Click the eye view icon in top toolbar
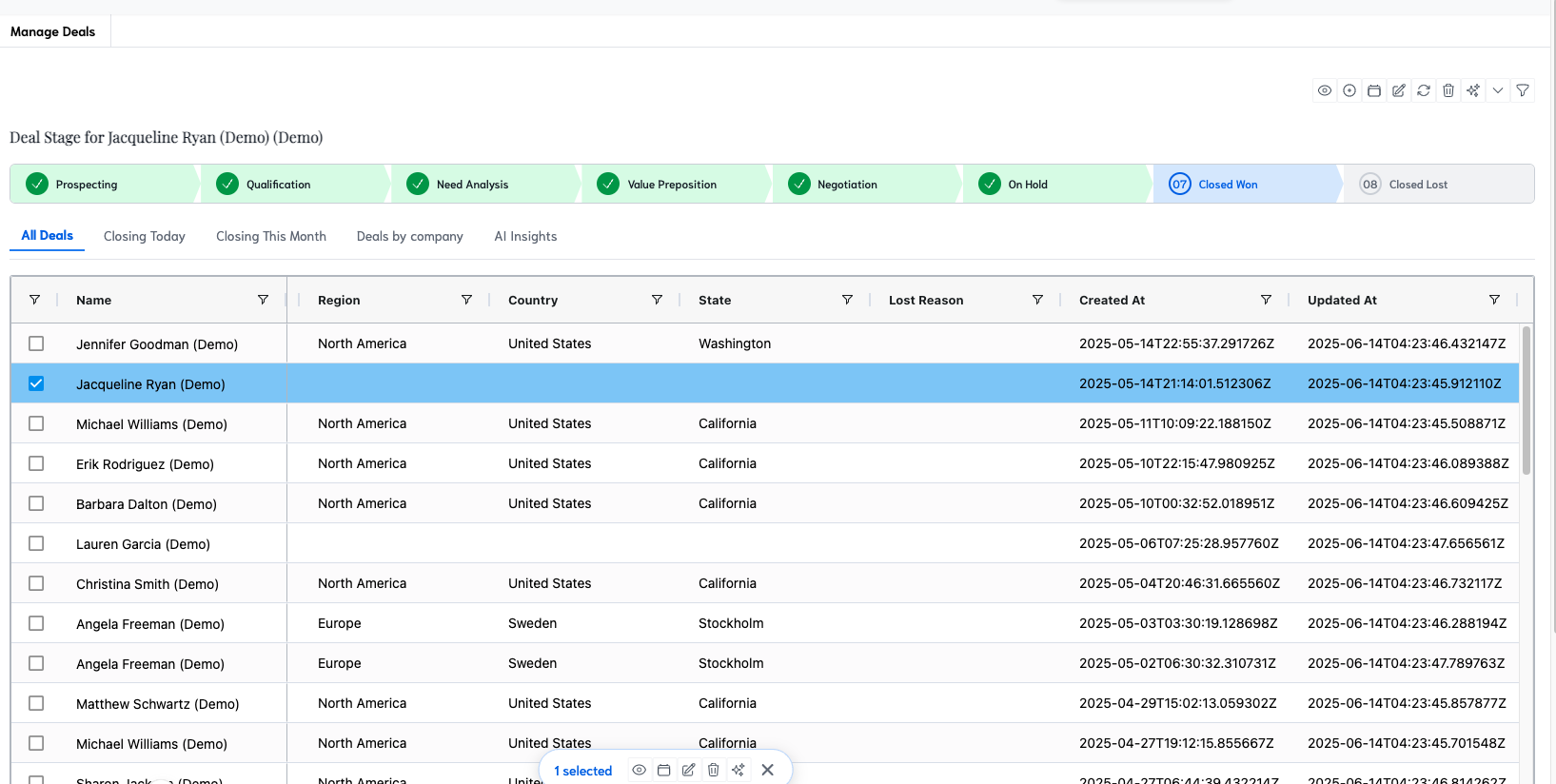Screen dimensions: 1556x784 (1325, 90)
